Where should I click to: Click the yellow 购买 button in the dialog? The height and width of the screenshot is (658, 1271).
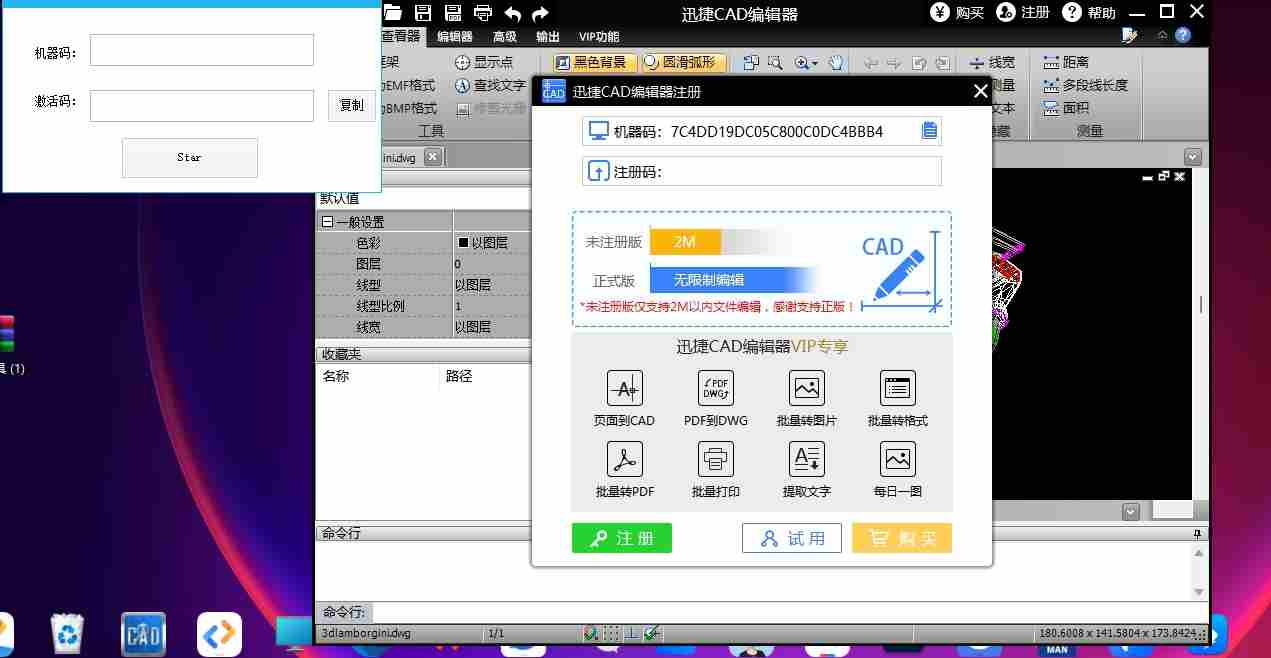pos(902,538)
